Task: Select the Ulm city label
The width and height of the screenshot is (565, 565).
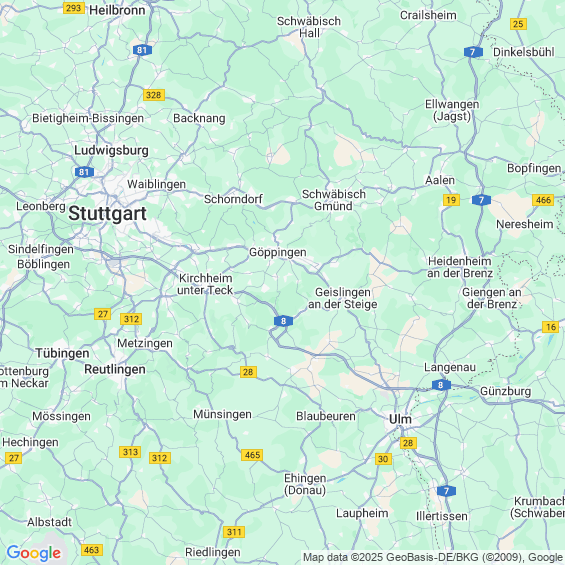Action: coord(400,419)
